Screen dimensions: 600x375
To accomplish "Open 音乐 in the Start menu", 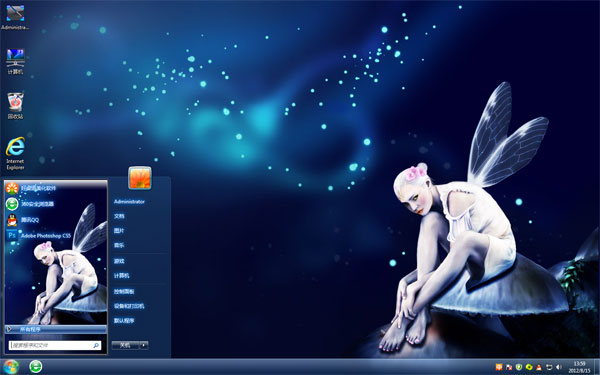I will 119,245.
